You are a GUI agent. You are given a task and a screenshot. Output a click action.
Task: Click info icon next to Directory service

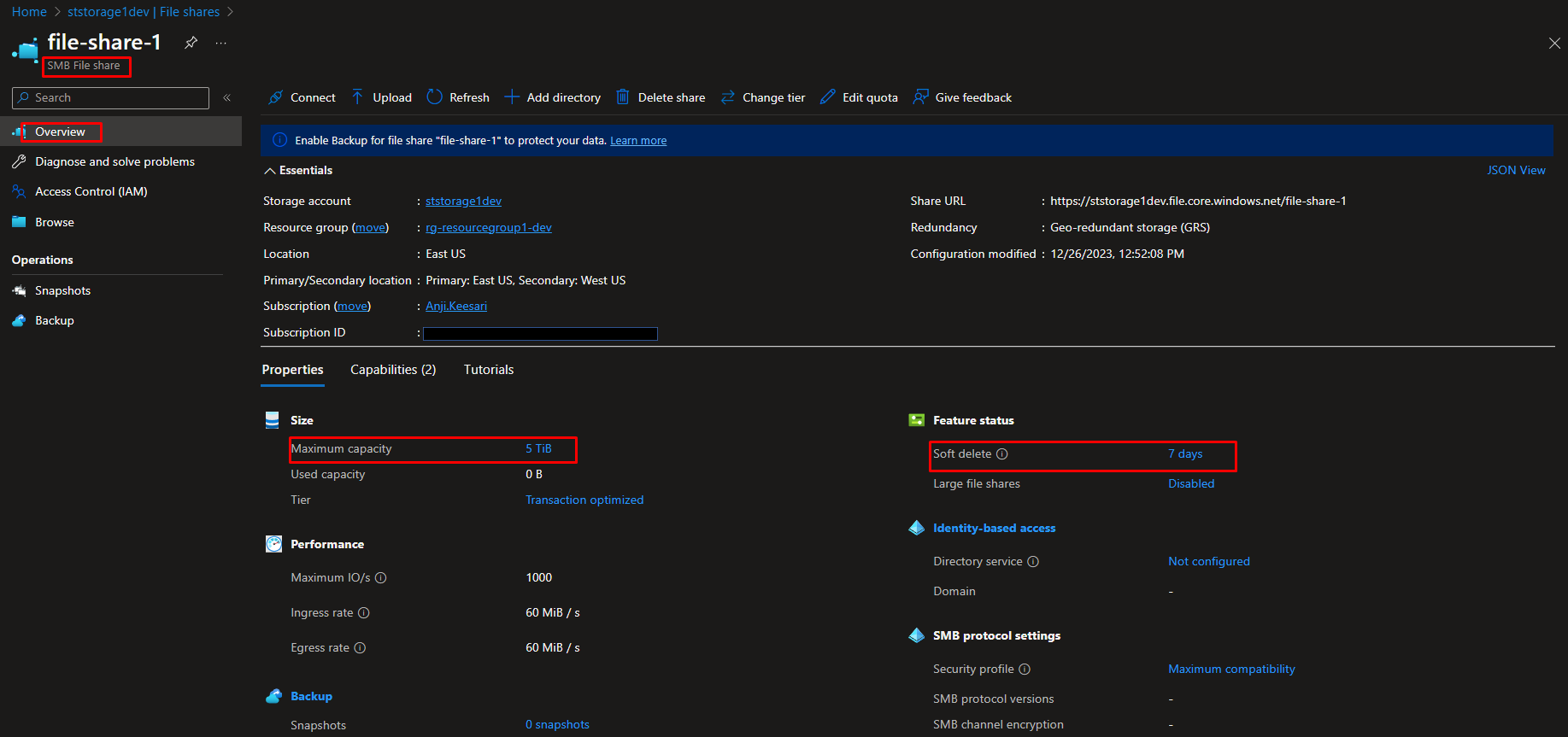pos(1033,562)
